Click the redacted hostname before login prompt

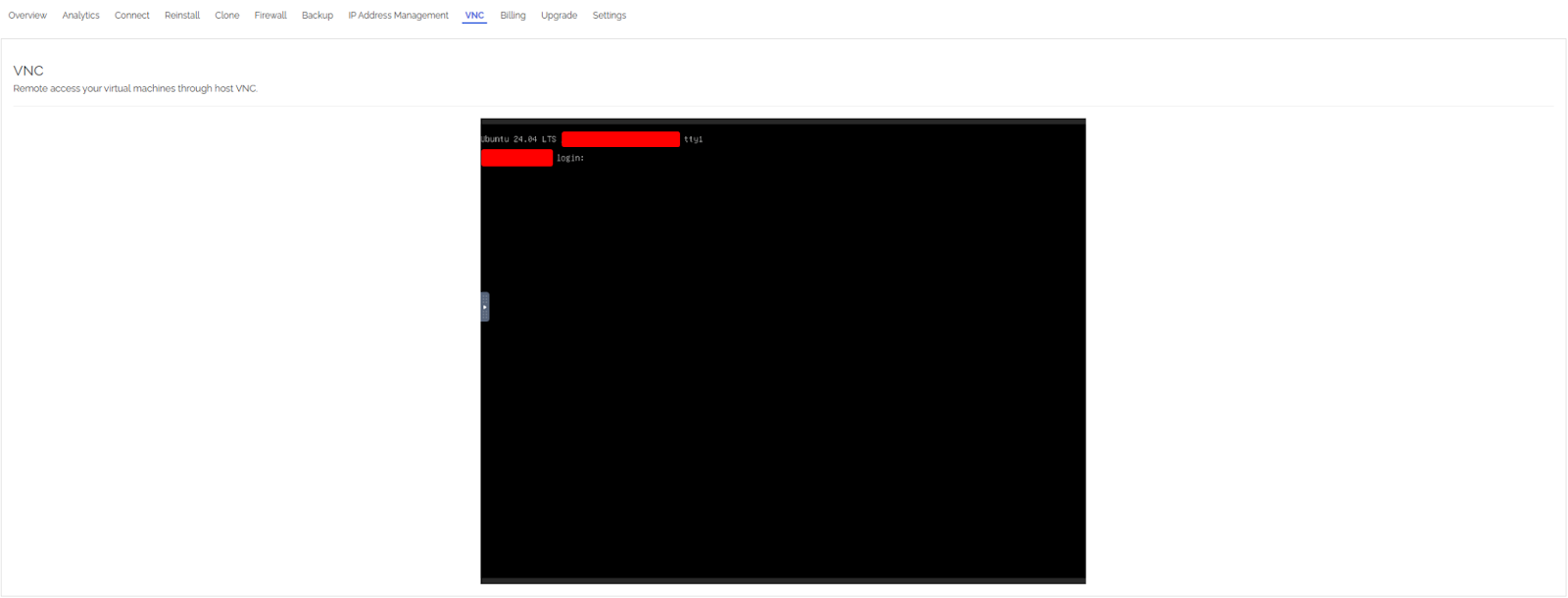tap(516, 158)
